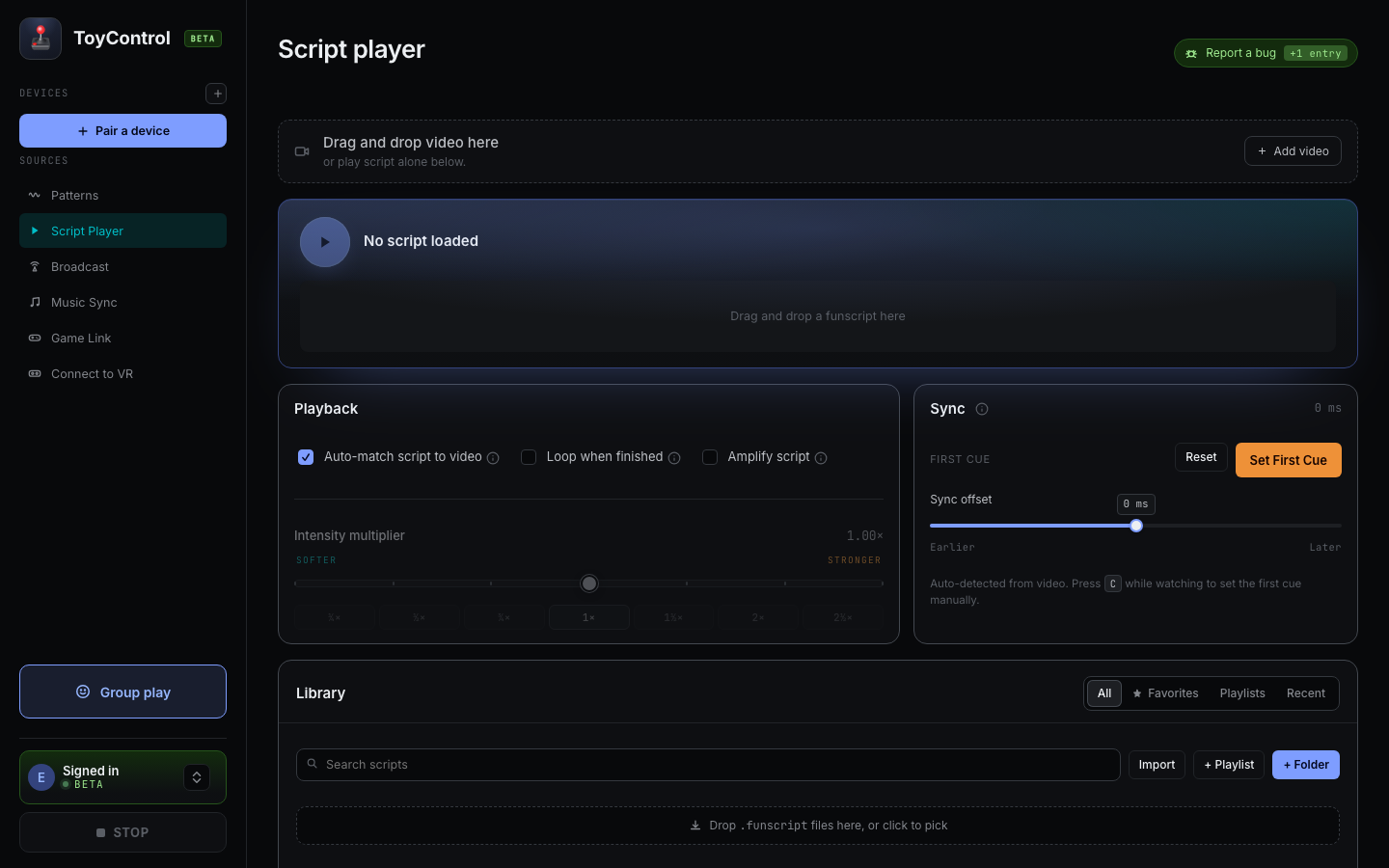
Task: Show info for Amplify script
Action: [821, 458]
